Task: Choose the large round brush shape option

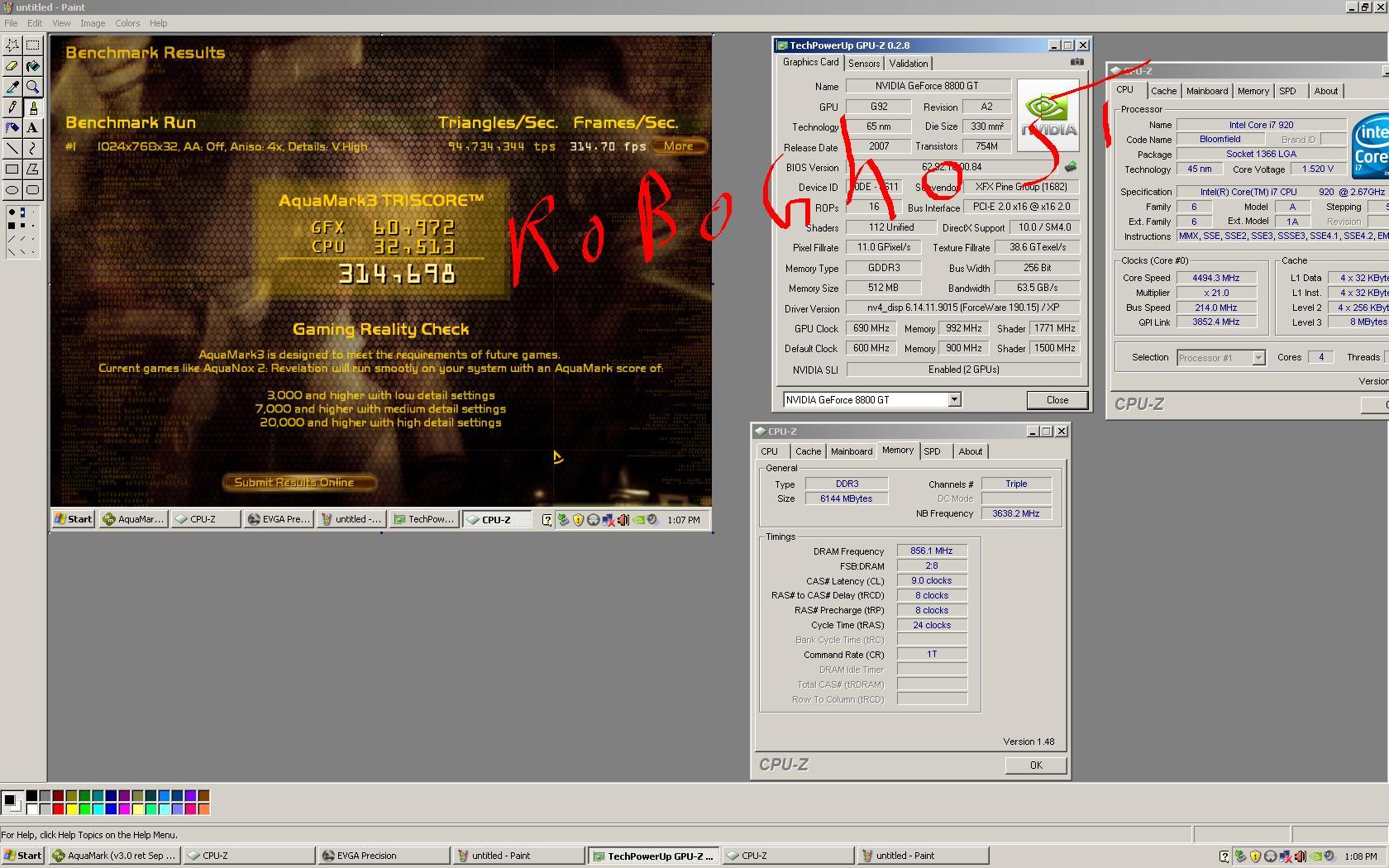Action: click(x=12, y=212)
